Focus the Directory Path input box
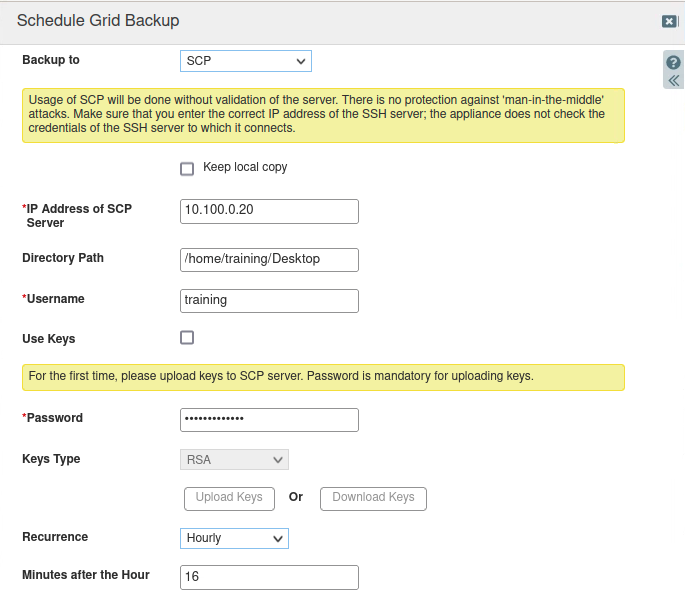 pos(269,259)
